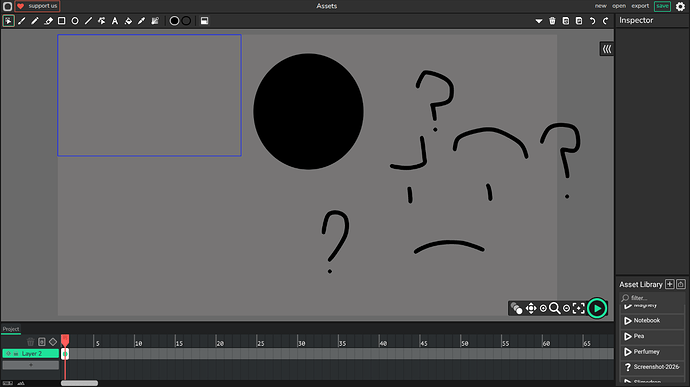This screenshot has height=387, width=690.
Task: Click the open menu item
Action: coord(619,6)
